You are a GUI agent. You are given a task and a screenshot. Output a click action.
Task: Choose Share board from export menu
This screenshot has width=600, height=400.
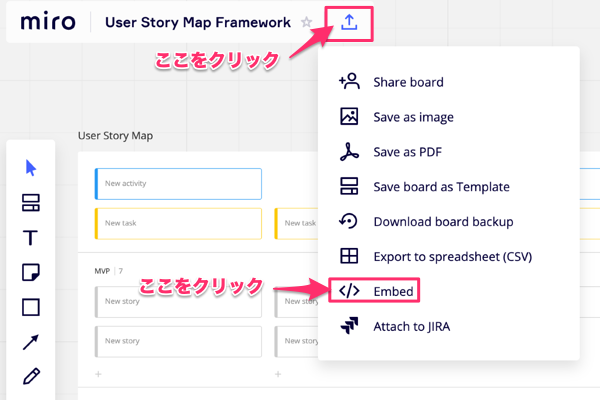tap(408, 82)
